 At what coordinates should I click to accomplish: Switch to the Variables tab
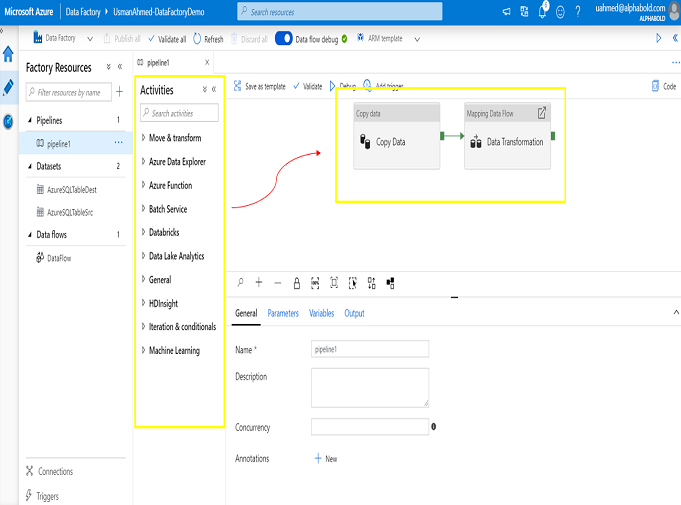coord(321,313)
